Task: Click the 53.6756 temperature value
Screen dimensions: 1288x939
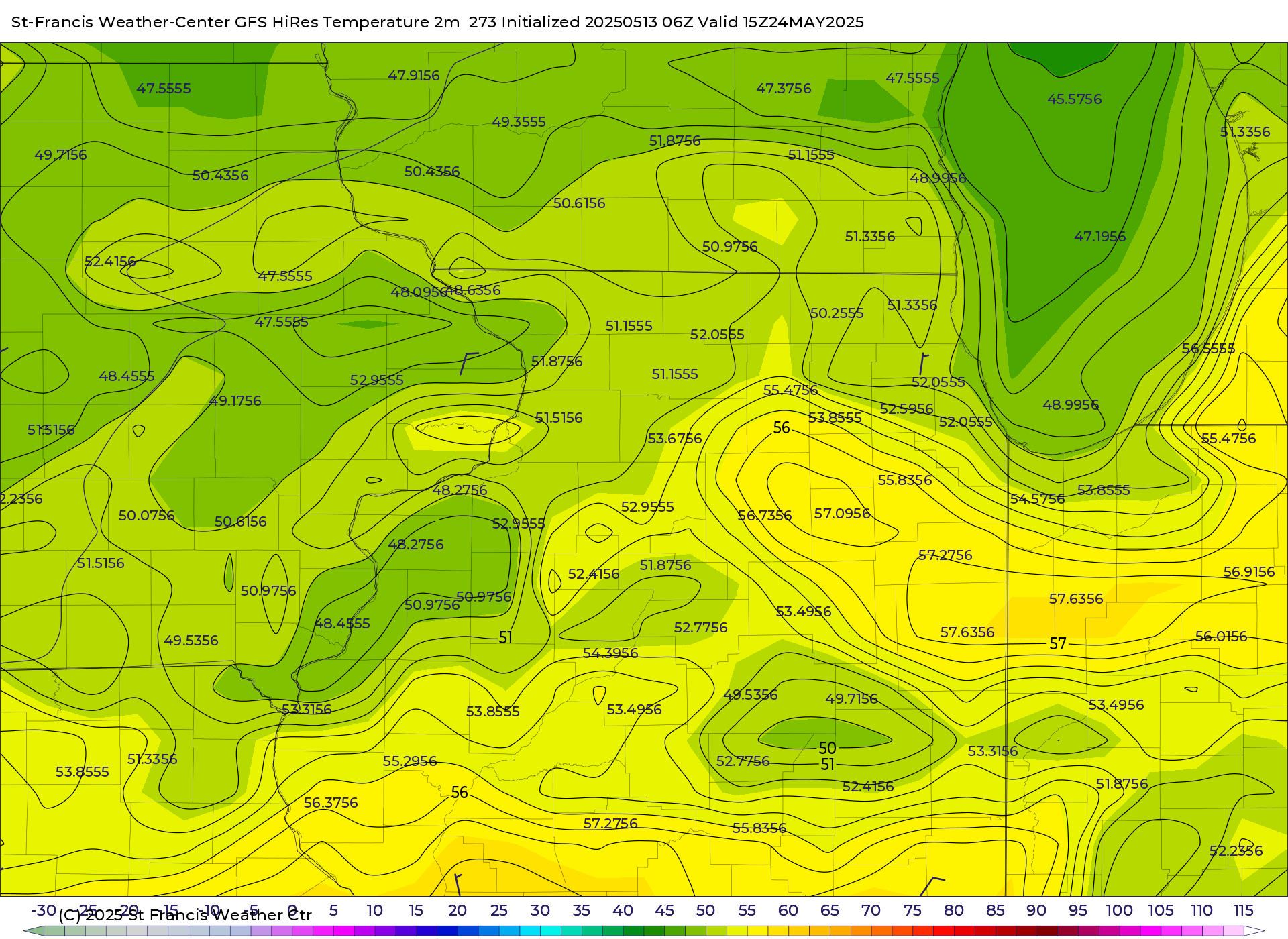Action: (x=674, y=439)
